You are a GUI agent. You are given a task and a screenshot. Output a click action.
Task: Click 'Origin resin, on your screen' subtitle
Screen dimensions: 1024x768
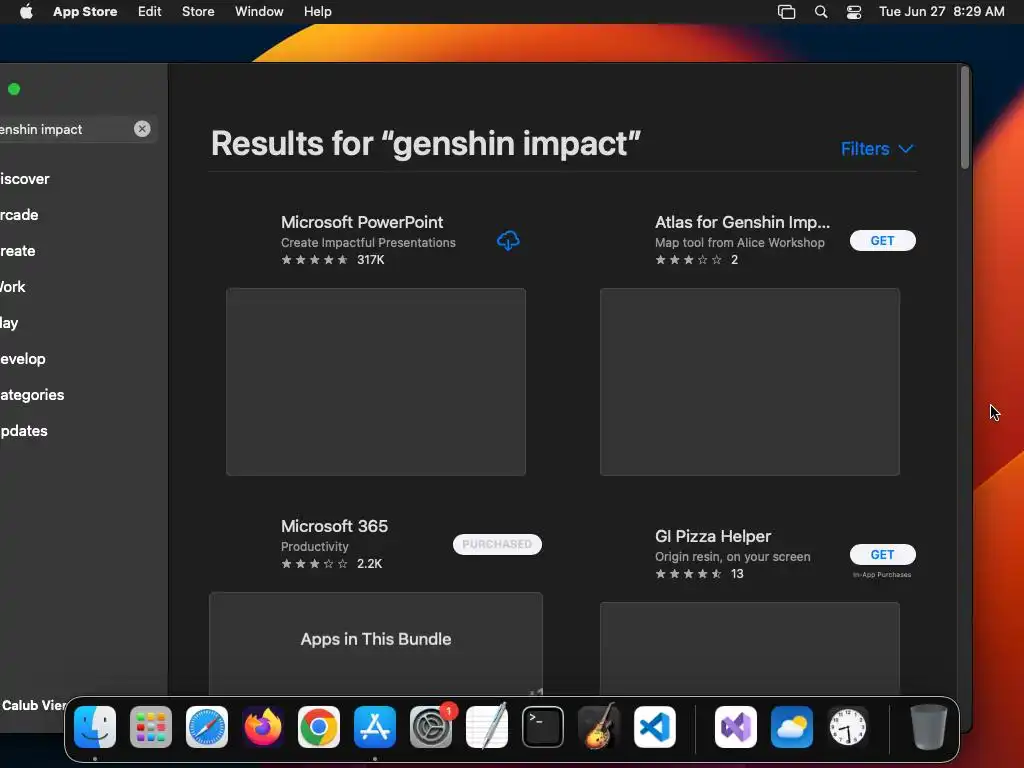pos(733,557)
